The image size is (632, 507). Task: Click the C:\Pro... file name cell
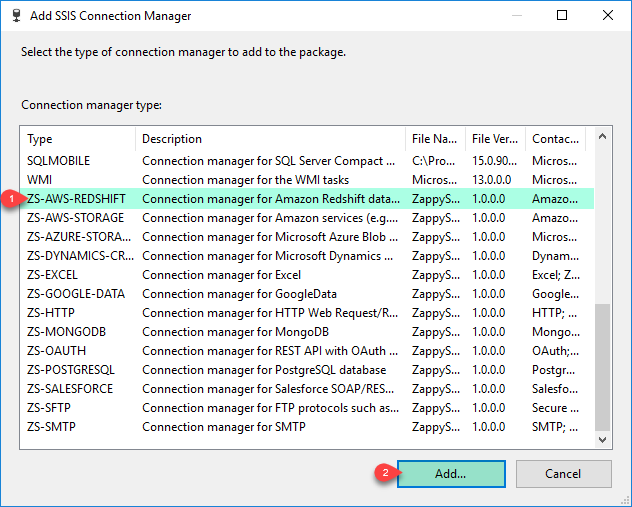tap(434, 161)
